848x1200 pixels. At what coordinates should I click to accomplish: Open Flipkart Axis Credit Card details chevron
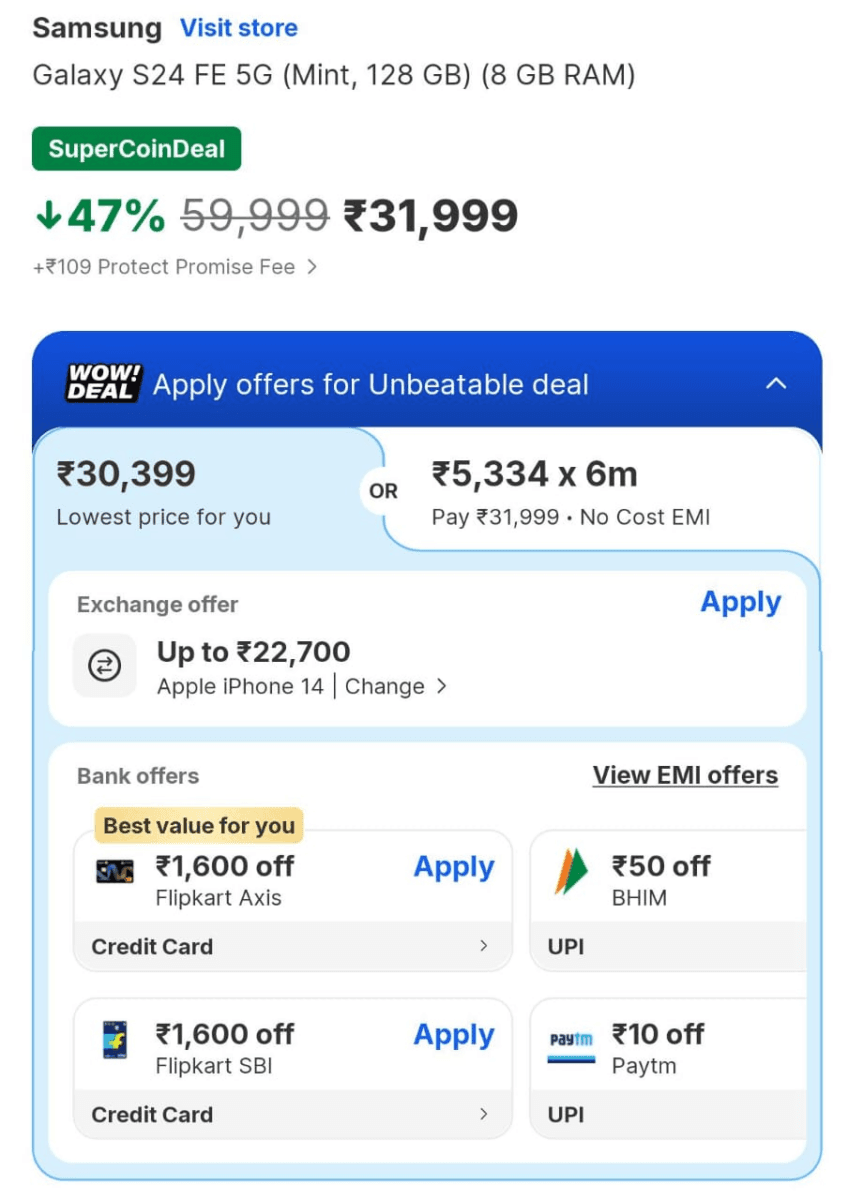(484, 946)
